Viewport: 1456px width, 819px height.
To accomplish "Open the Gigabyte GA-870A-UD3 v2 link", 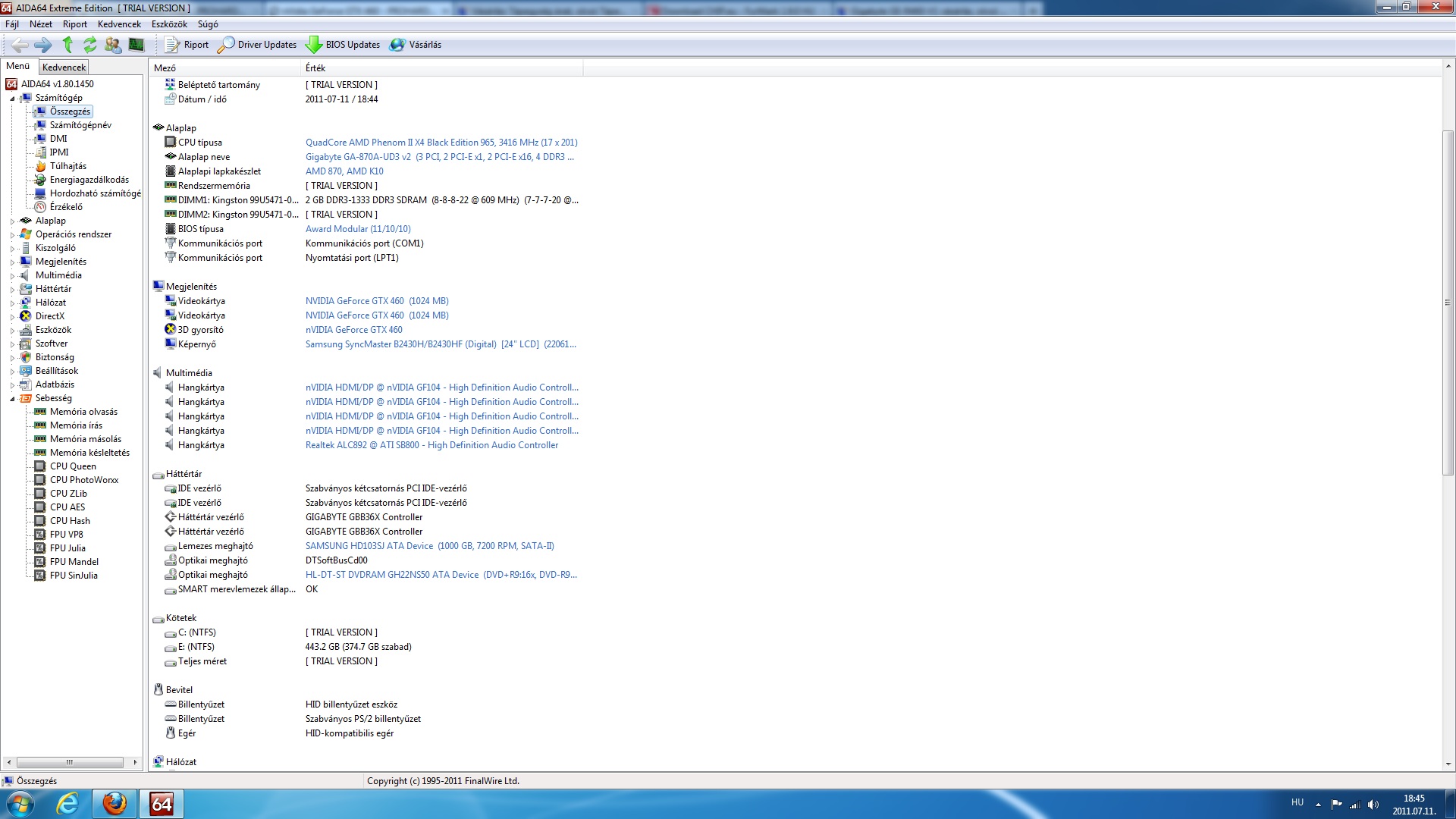I will tap(440, 157).
